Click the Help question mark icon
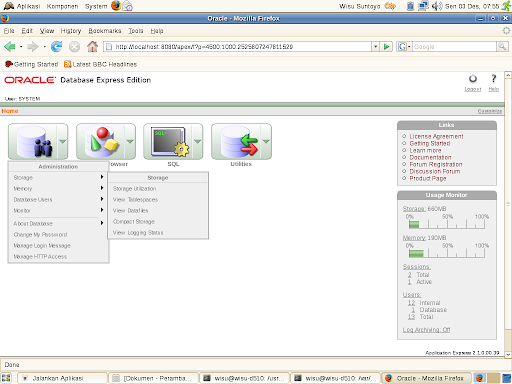 tap(494, 79)
